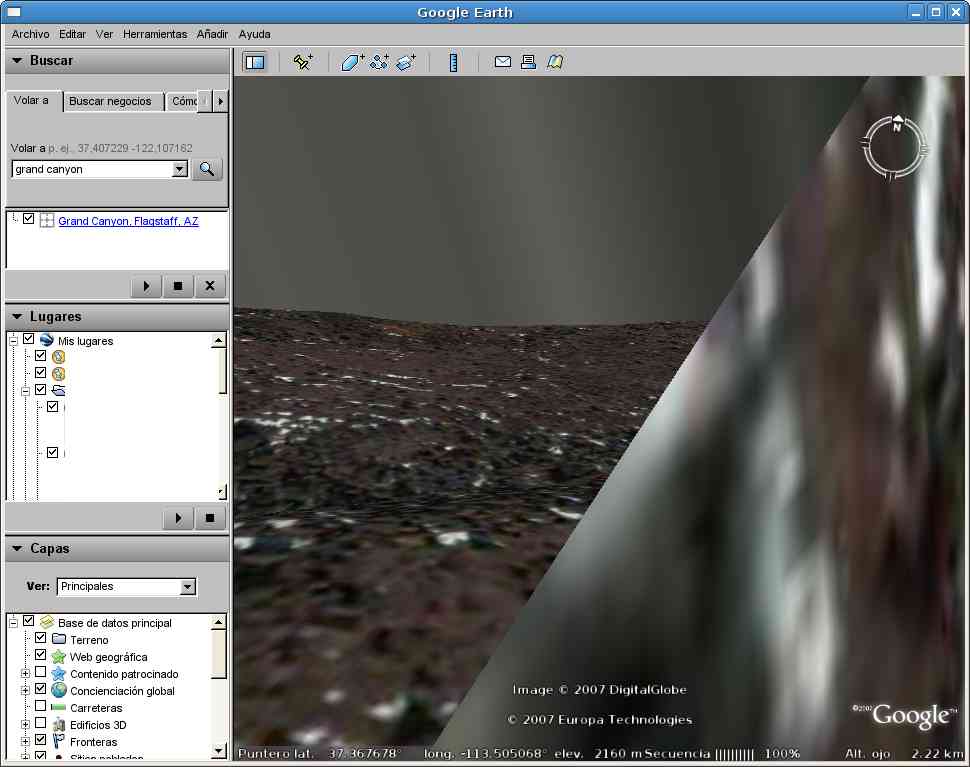Open the ruler measurement tool
The width and height of the screenshot is (970, 767).
[x=453, y=62]
